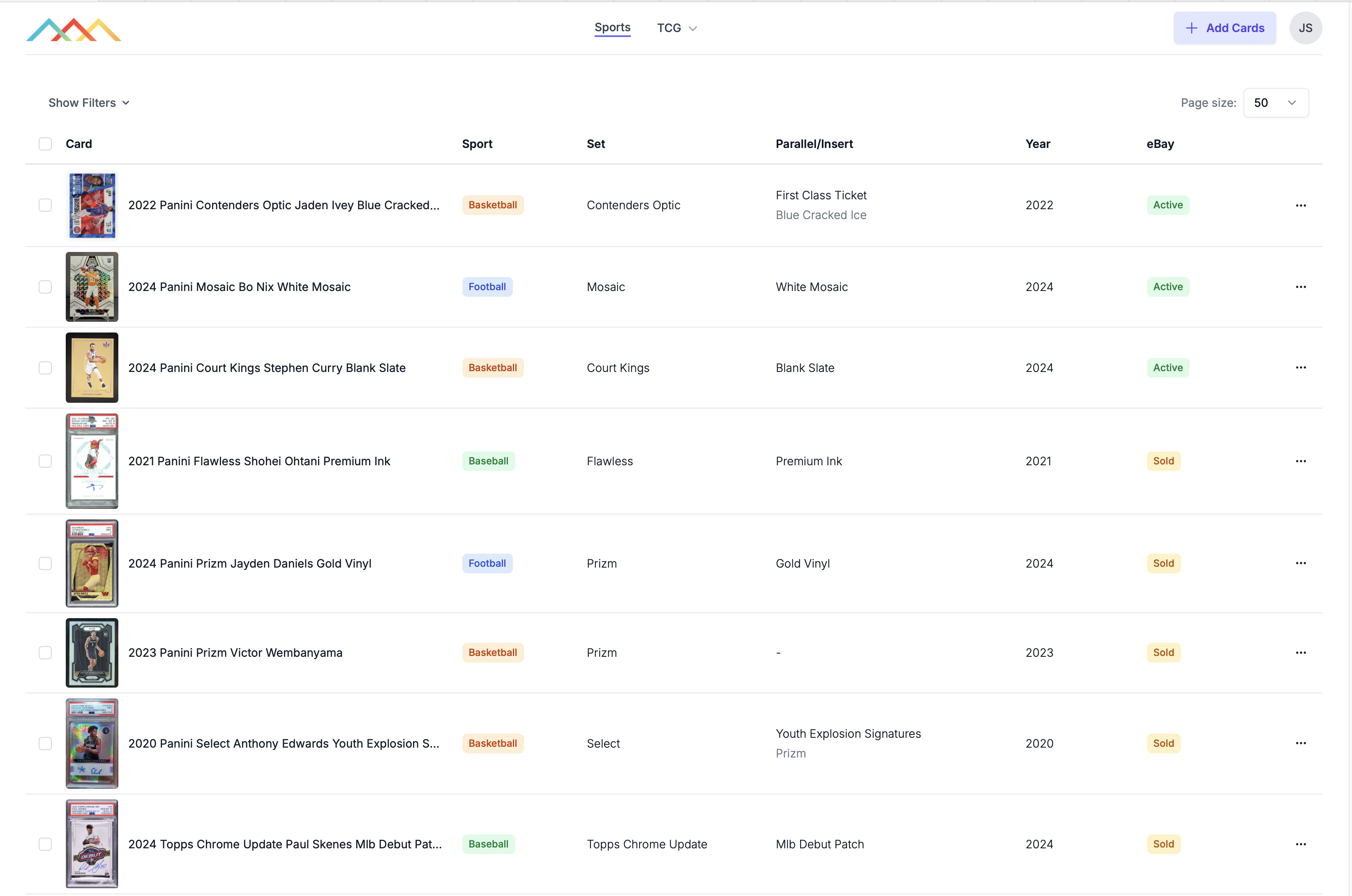Open 2024 Court Kings Stephen Curry card
This screenshot has height=896, width=1352.
pyautogui.click(x=267, y=368)
